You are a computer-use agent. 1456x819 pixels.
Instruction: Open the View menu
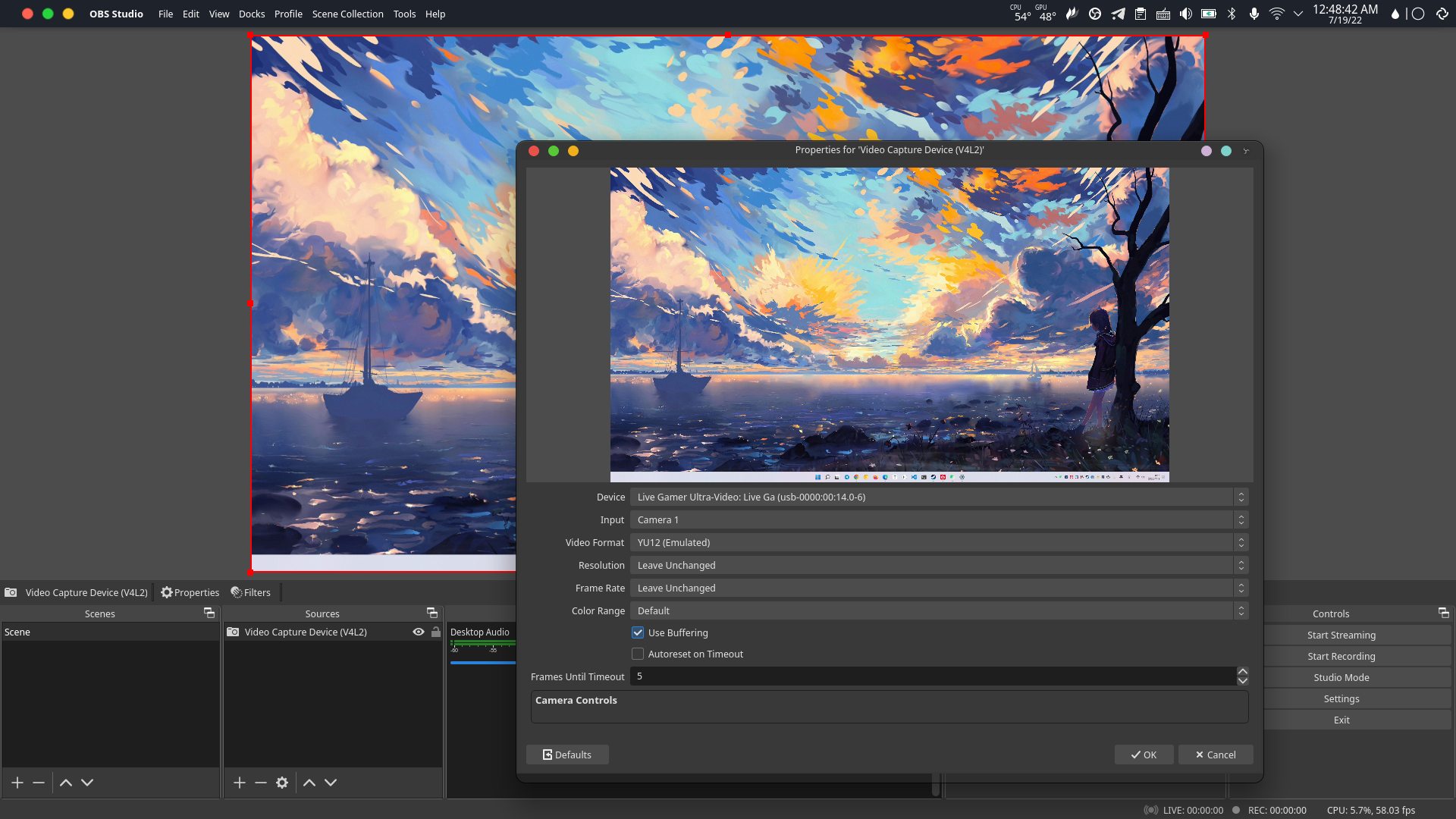click(219, 14)
